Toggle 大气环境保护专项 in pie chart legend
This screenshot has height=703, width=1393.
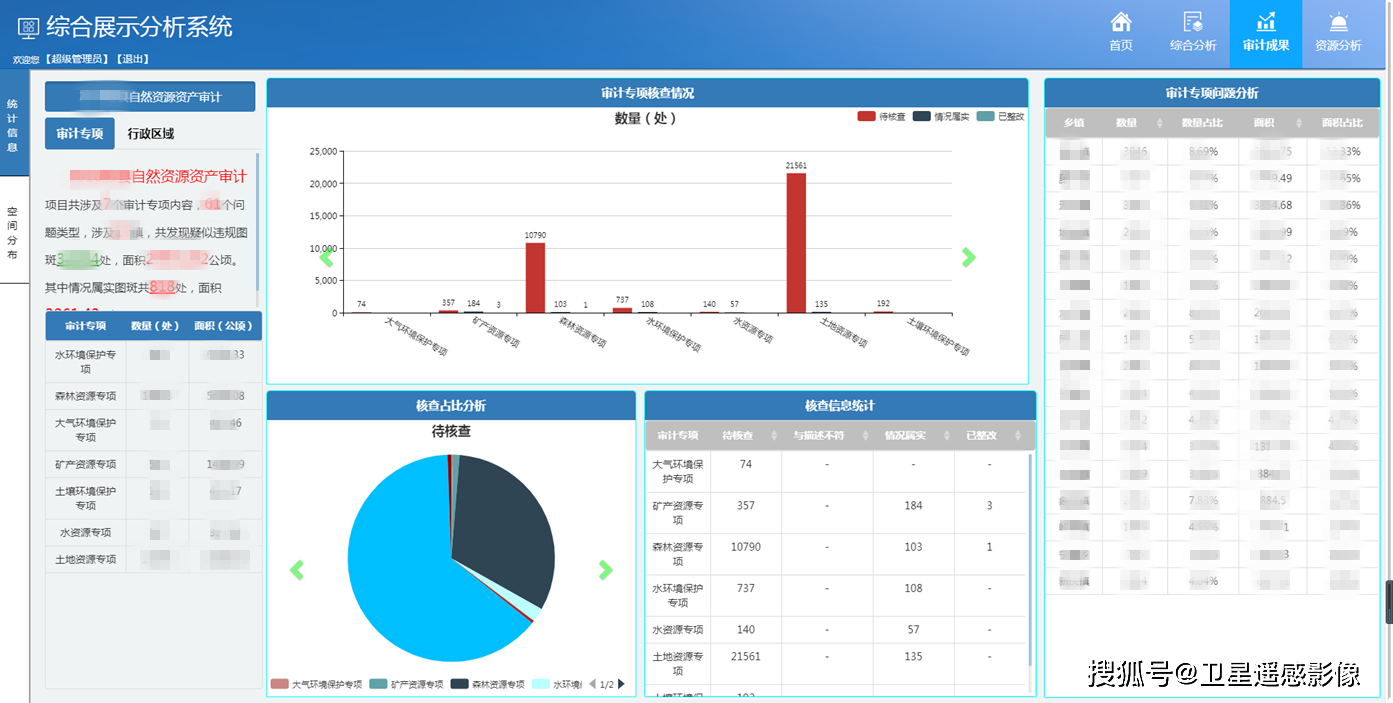[316, 684]
